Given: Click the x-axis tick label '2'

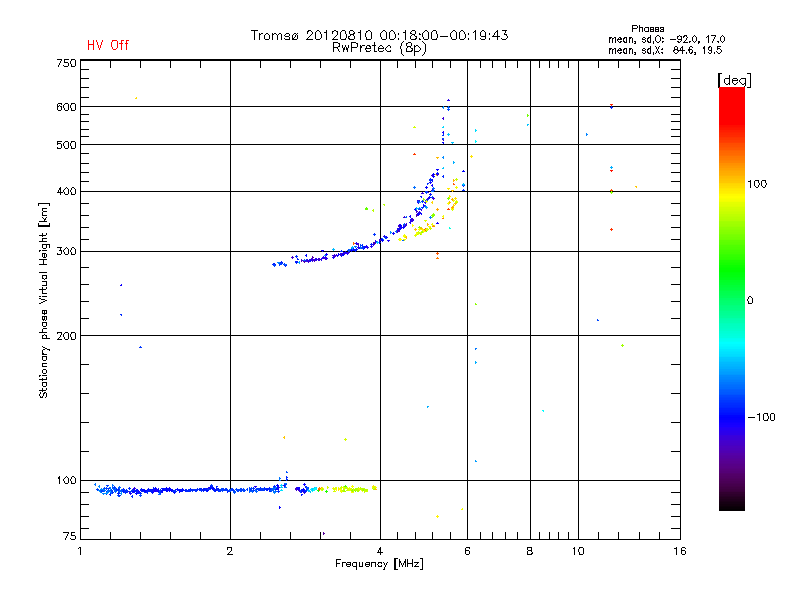Looking at the screenshot, I should [230, 551].
